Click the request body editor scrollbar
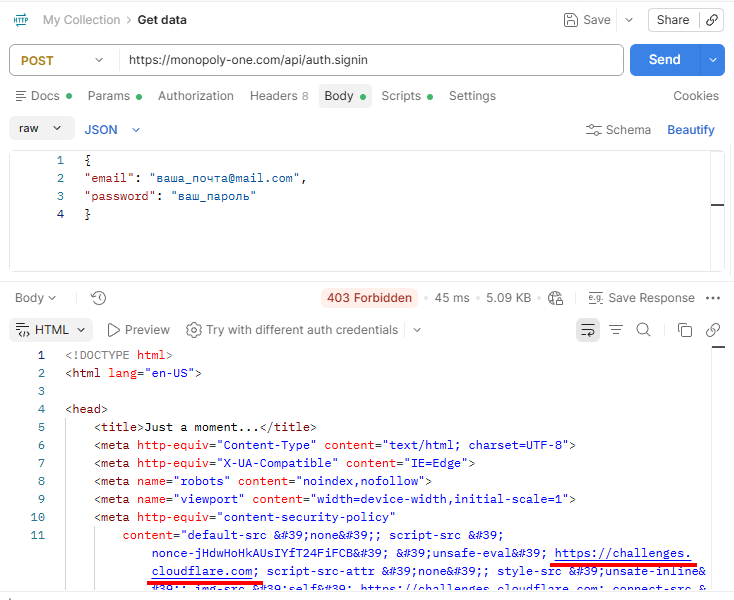Image resolution: width=734 pixels, height=600 pixels. (x=718, y=211)
